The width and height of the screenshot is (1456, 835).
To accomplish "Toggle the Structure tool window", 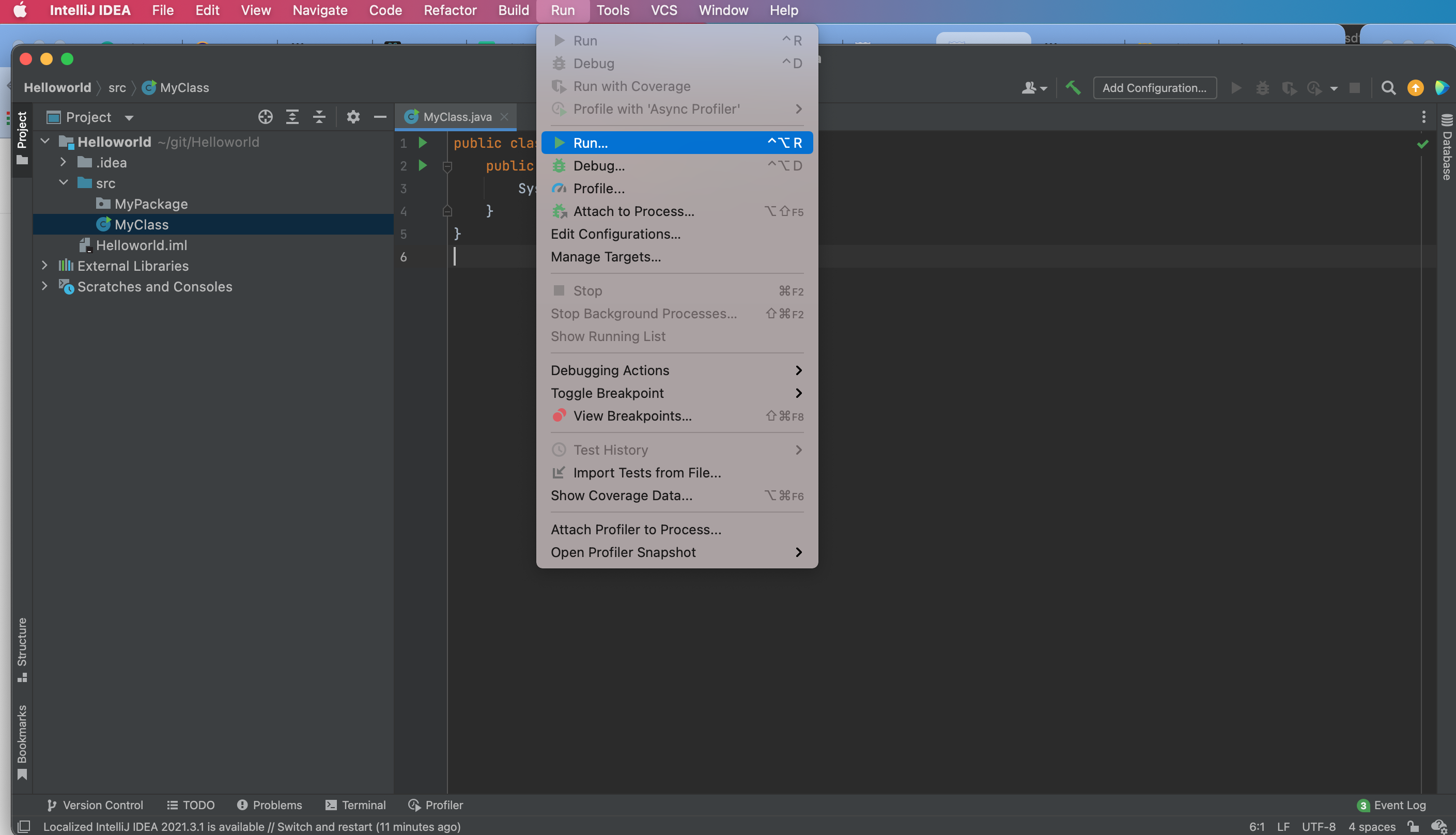I will (22, 648).
